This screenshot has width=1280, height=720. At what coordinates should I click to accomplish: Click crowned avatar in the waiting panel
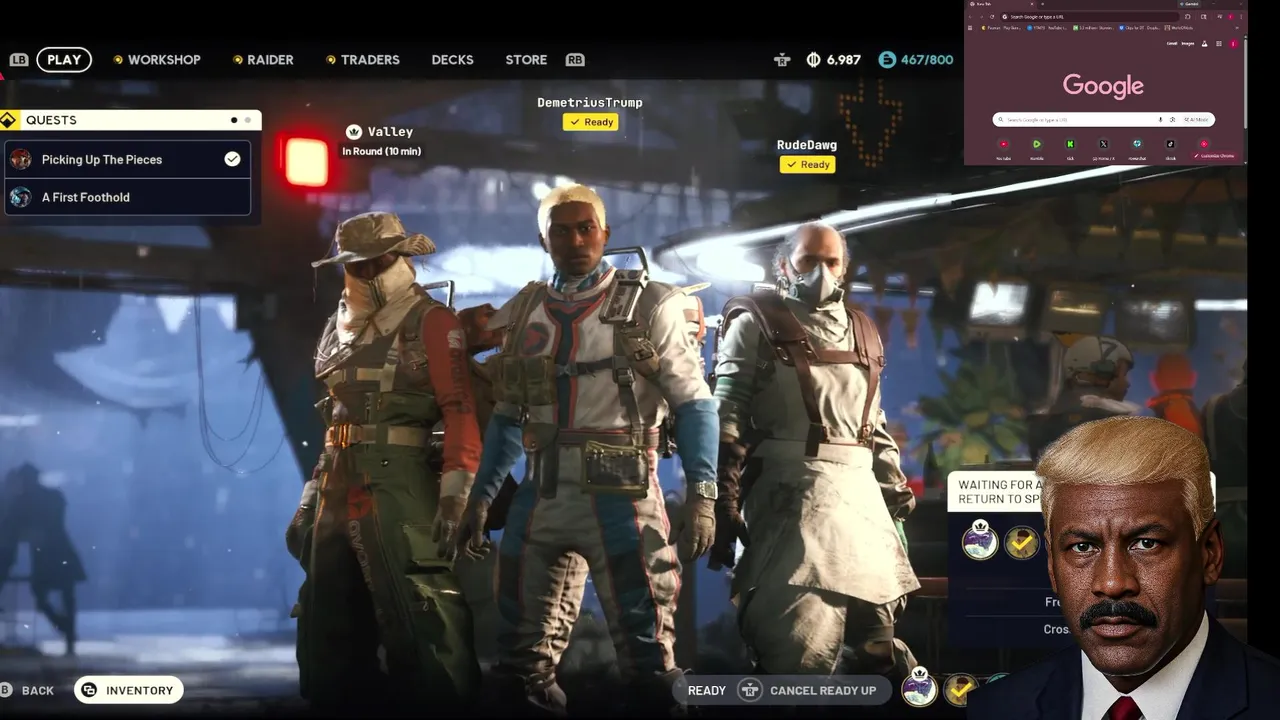[980, 541]
